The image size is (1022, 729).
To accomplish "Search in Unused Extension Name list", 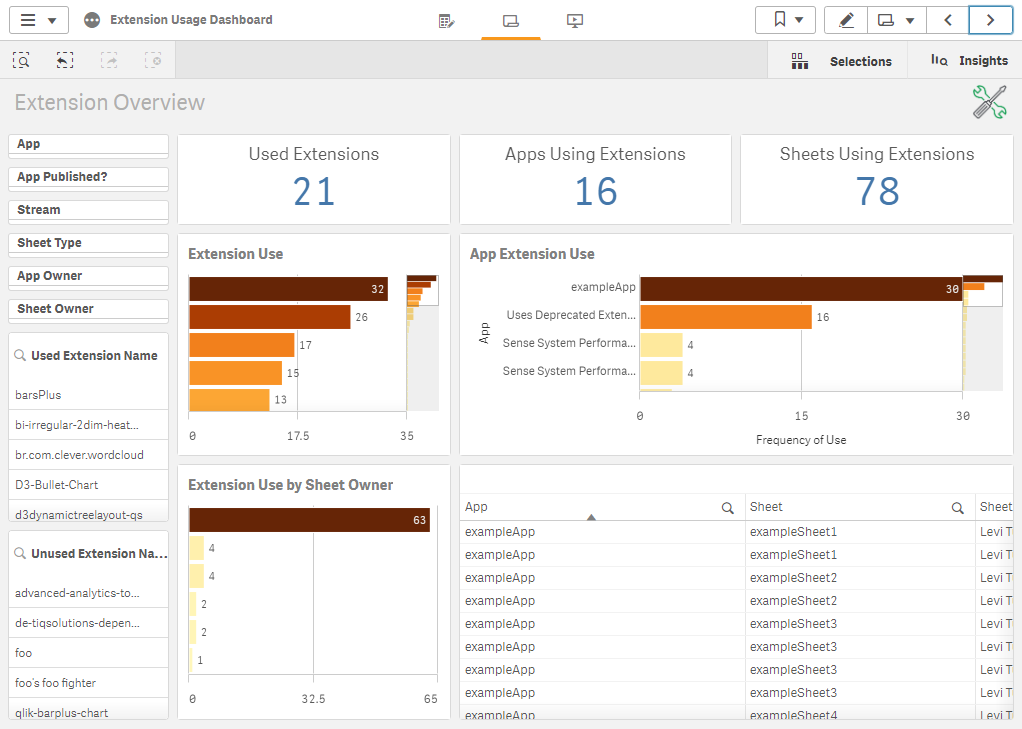I will coord(20,554).
